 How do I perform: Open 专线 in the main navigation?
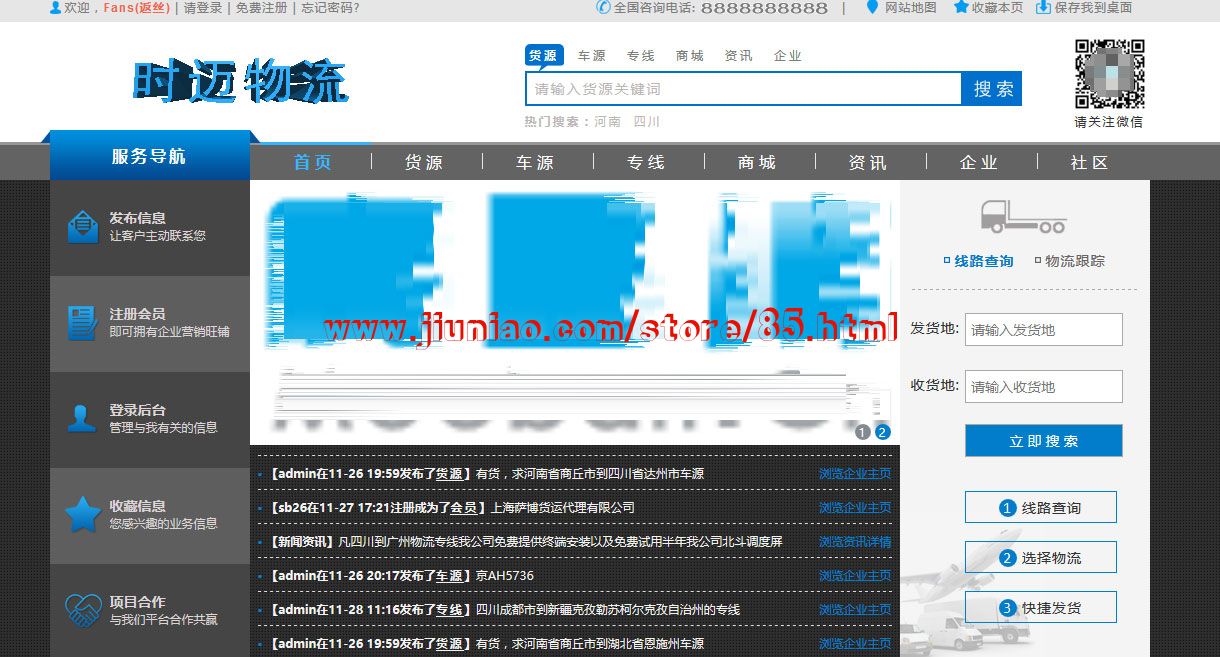point(646,163)
